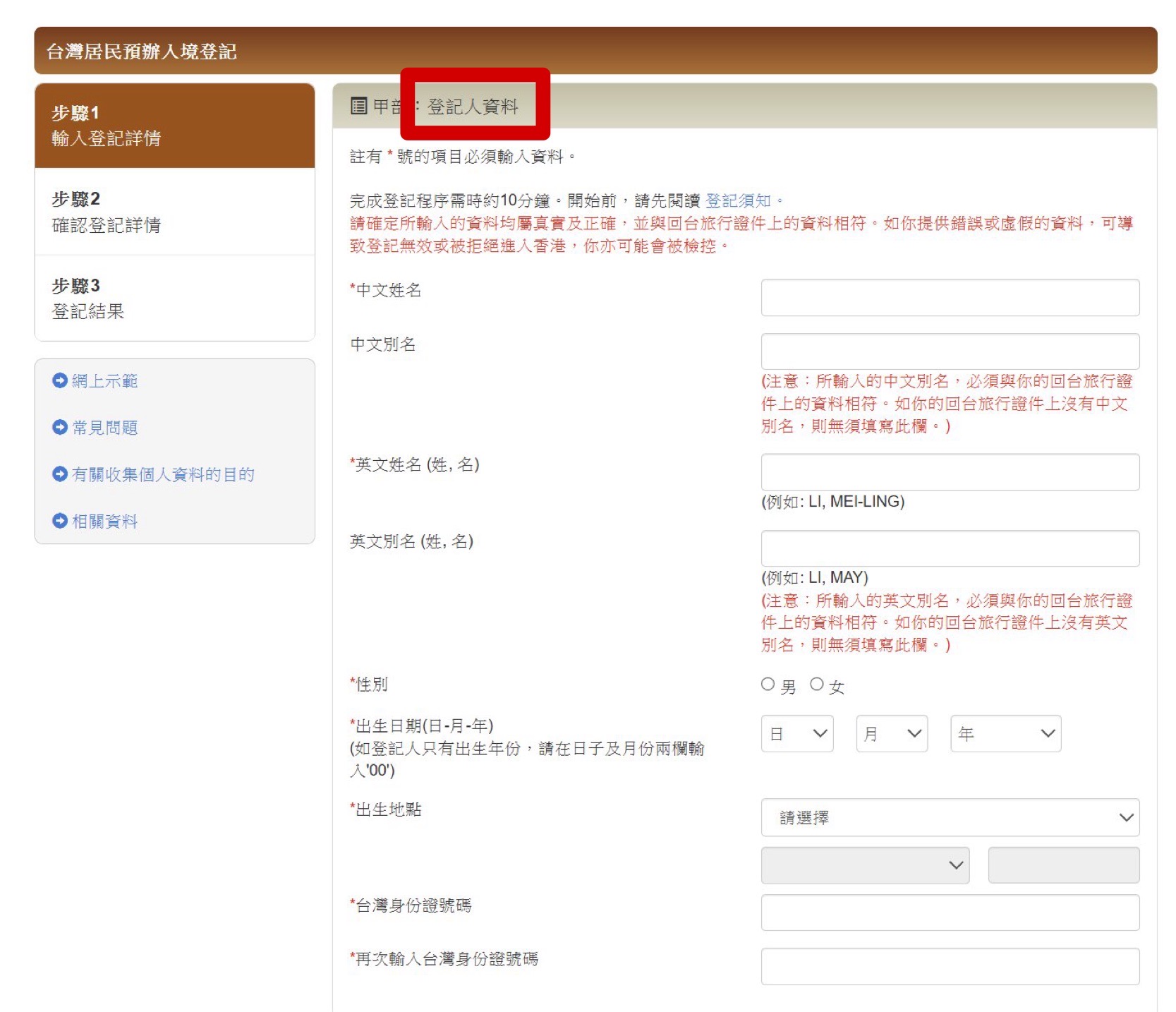Image resolution: width=1176 pixels, height=1012 pixels.
Task: Click arrow icon beside 有關收集個人資料的目的
Action: 60,474
